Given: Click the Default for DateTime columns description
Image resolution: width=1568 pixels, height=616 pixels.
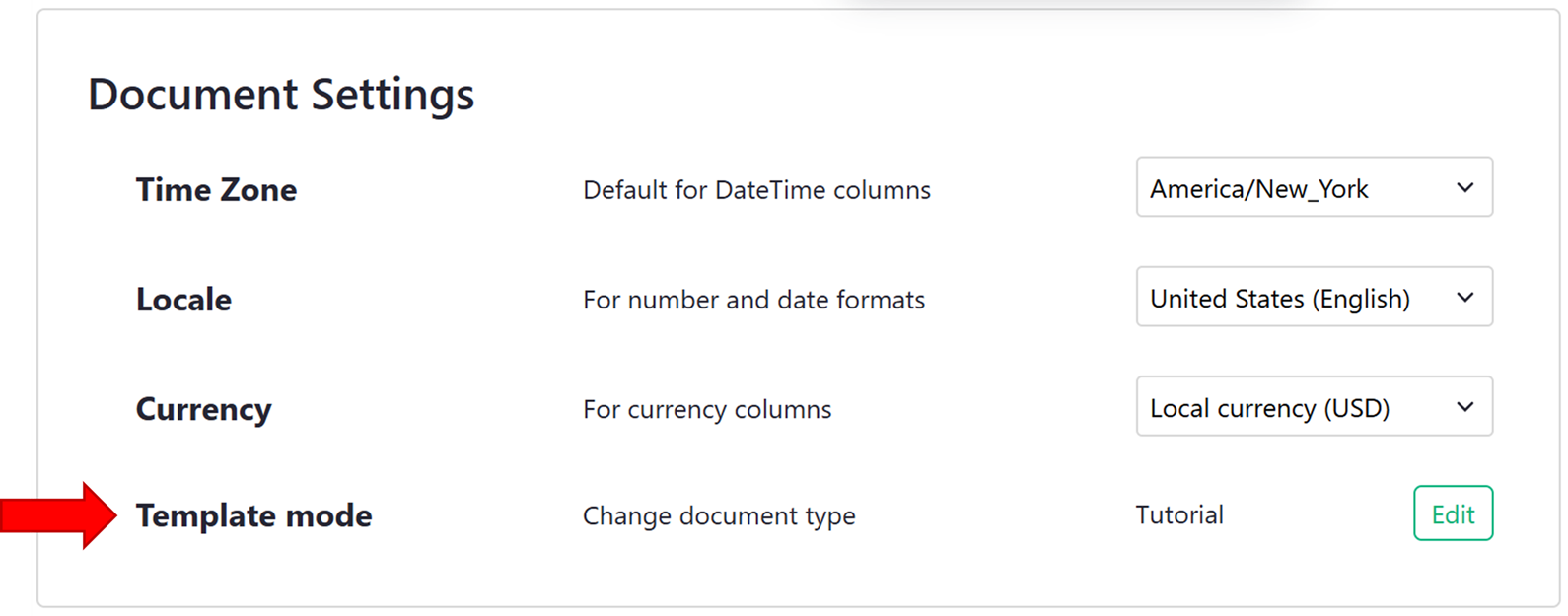Looking at the screenshot, I should coord(757,190).
